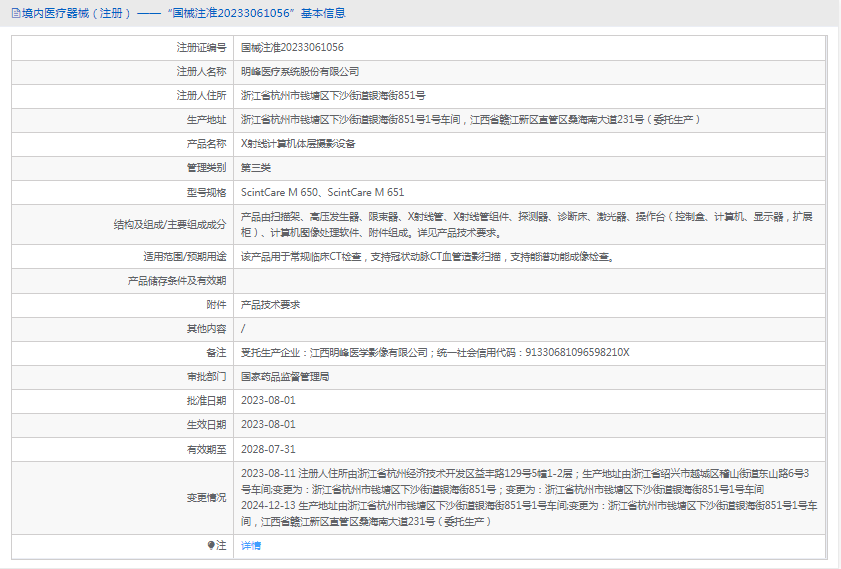
Task: Click the 结构及组成/主要组成成分 label
Action: [170, 225]
